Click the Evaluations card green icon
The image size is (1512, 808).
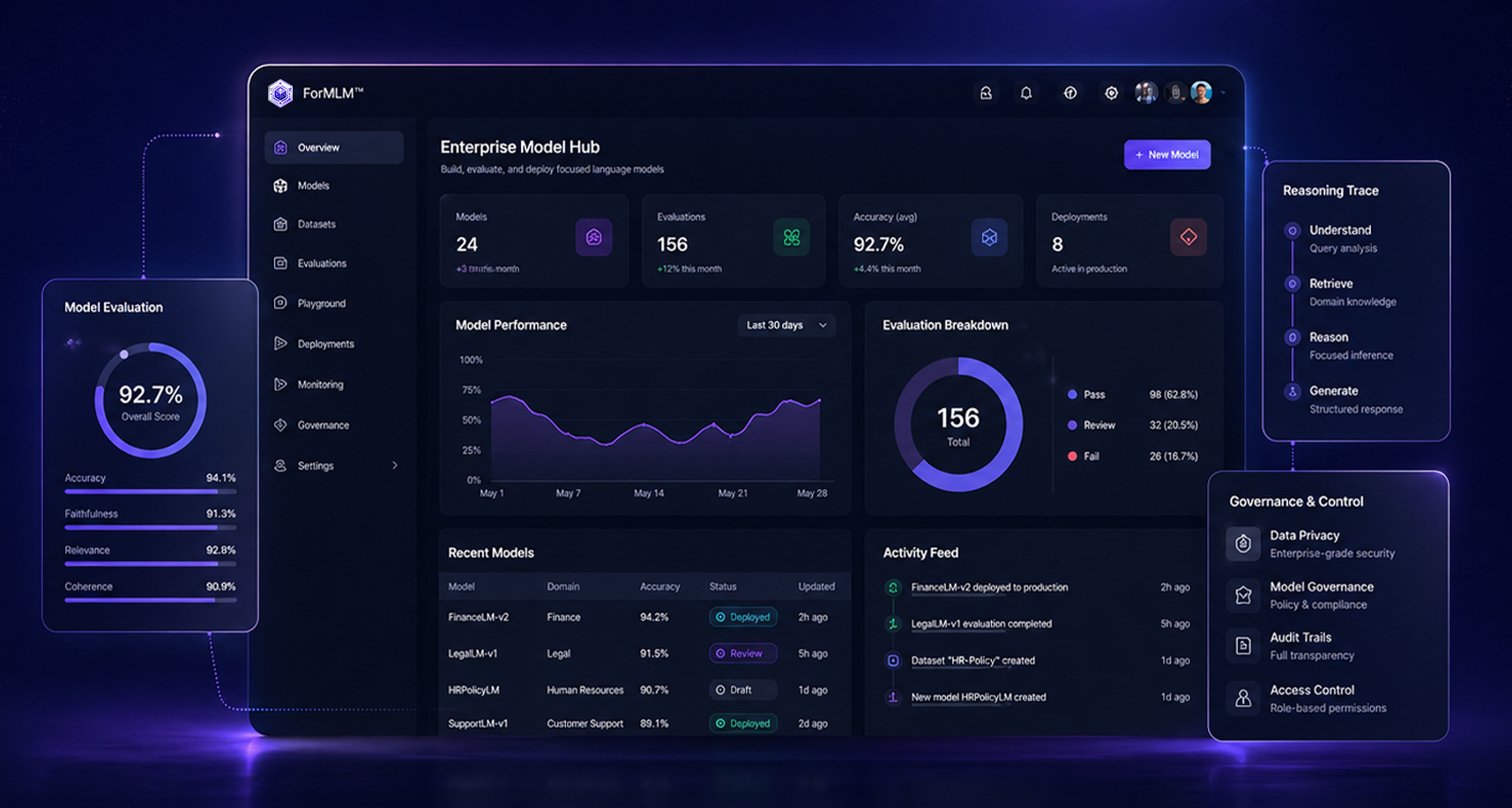point(791,237)
